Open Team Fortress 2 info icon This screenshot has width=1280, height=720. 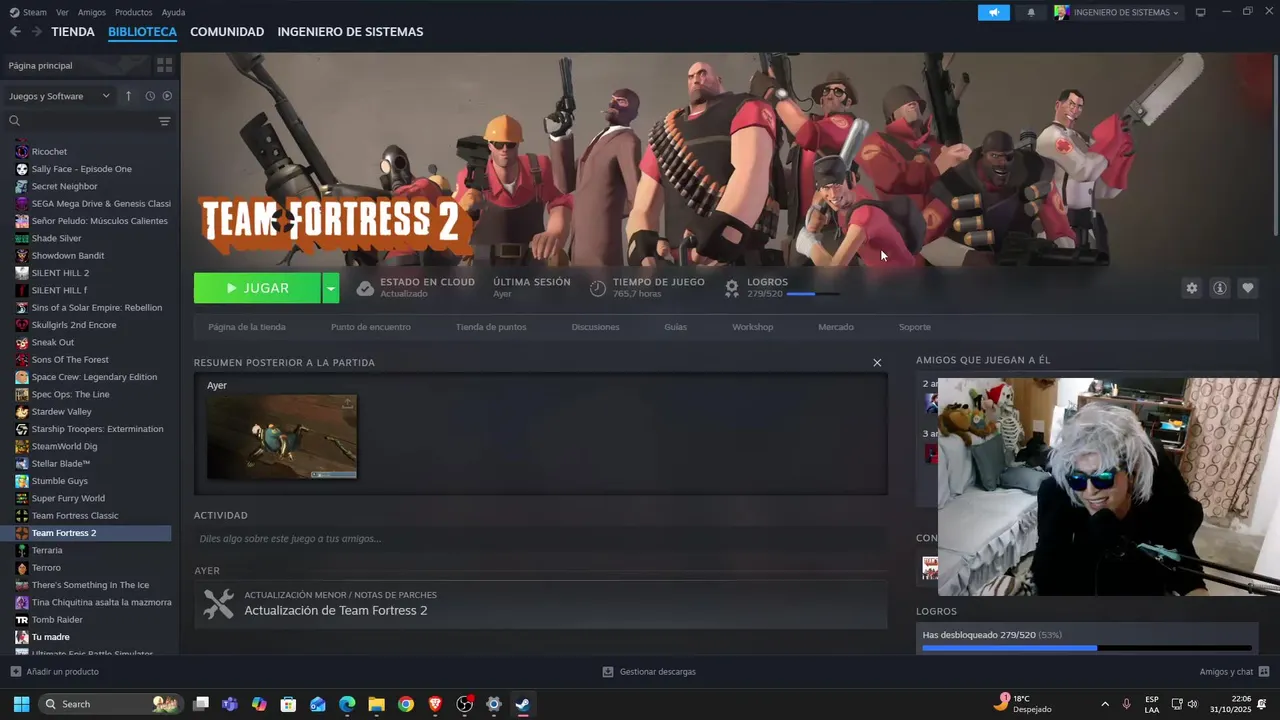pos(1219,288)
